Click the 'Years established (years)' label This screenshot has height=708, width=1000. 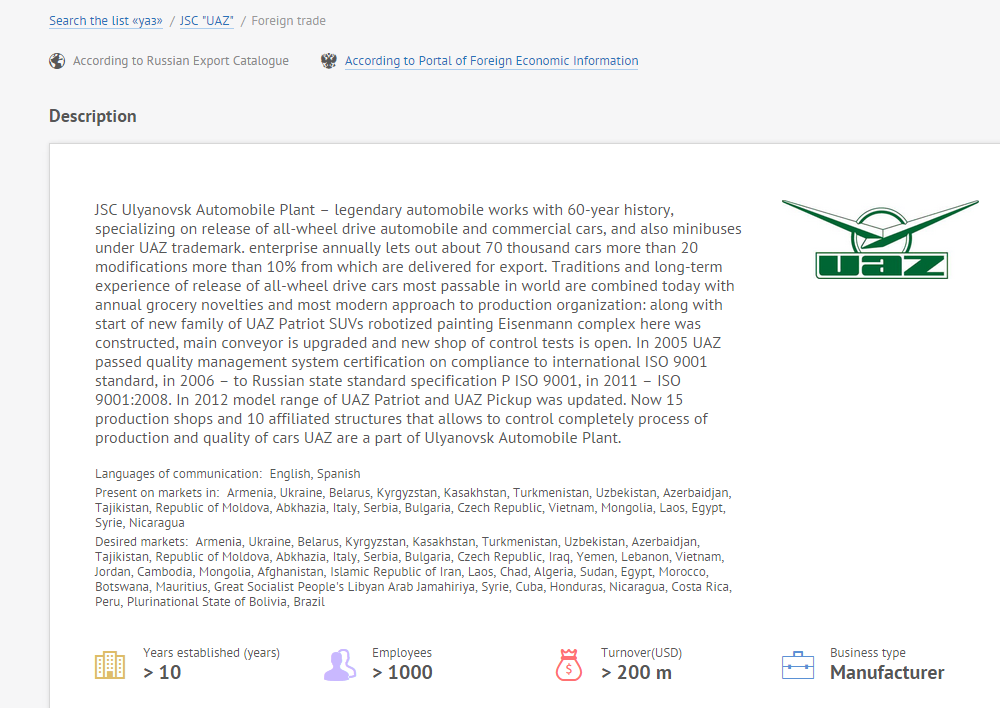point(211,653)
